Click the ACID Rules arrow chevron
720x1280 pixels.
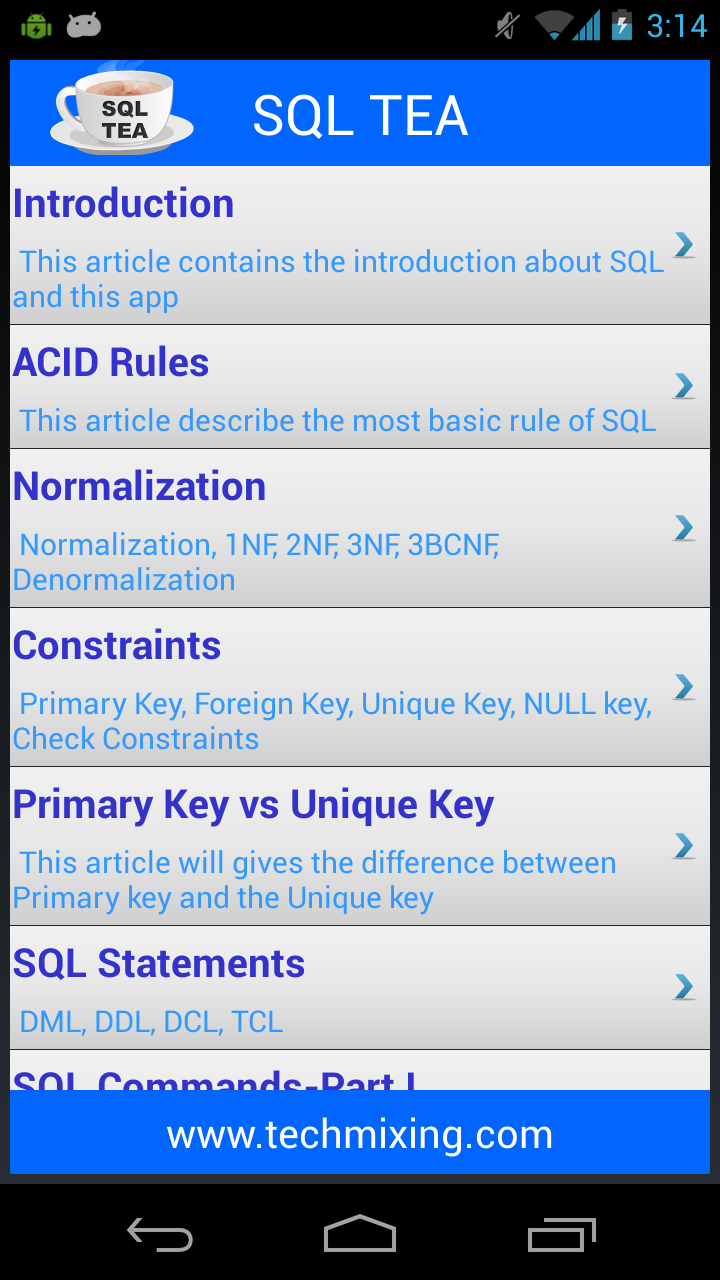(x=684, y=386)
